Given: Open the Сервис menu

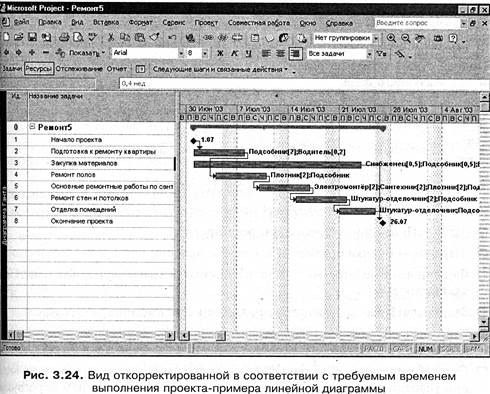Looking at the screenshot, I should pos(174,22).
